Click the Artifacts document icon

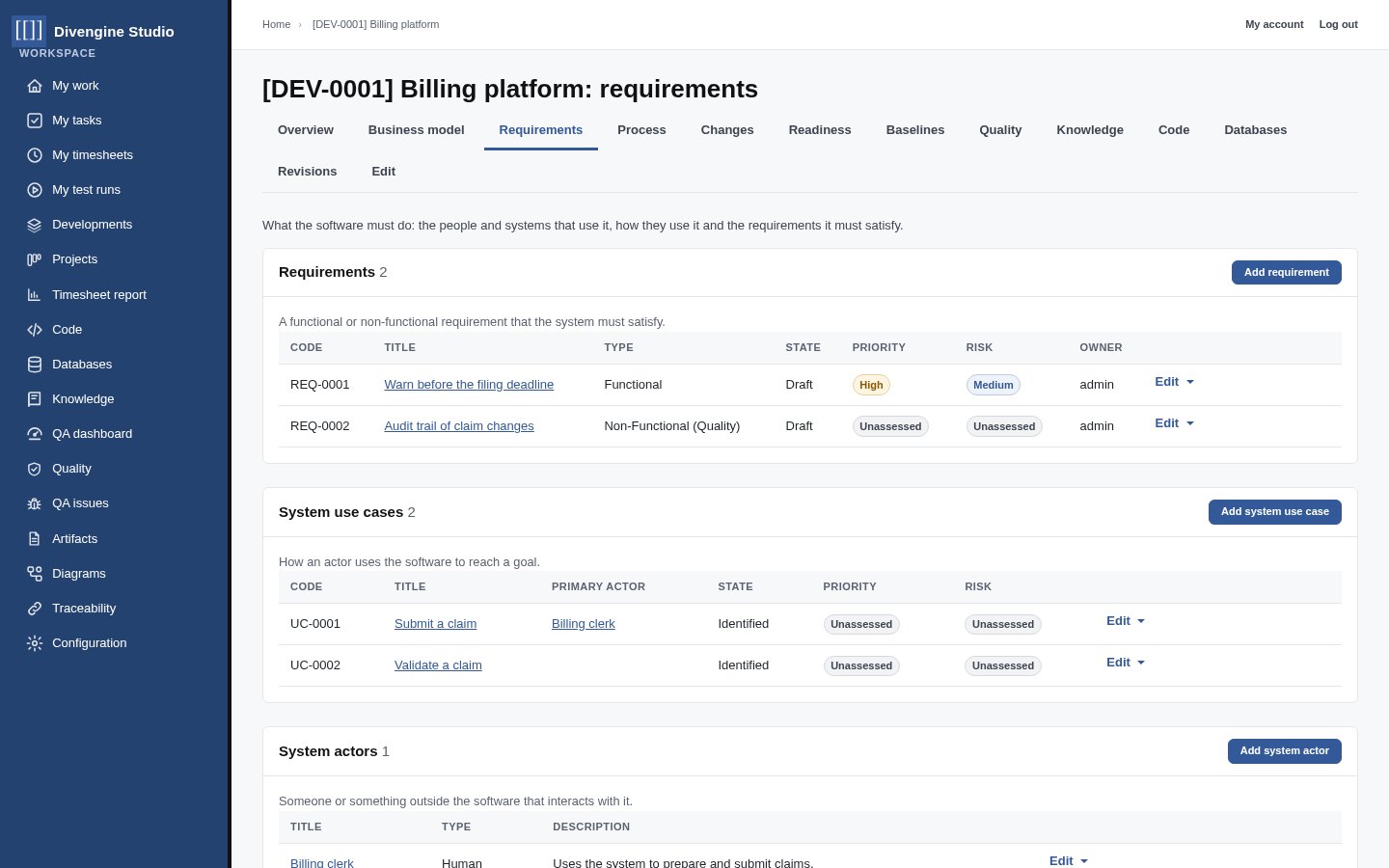(x=35, y=539)
